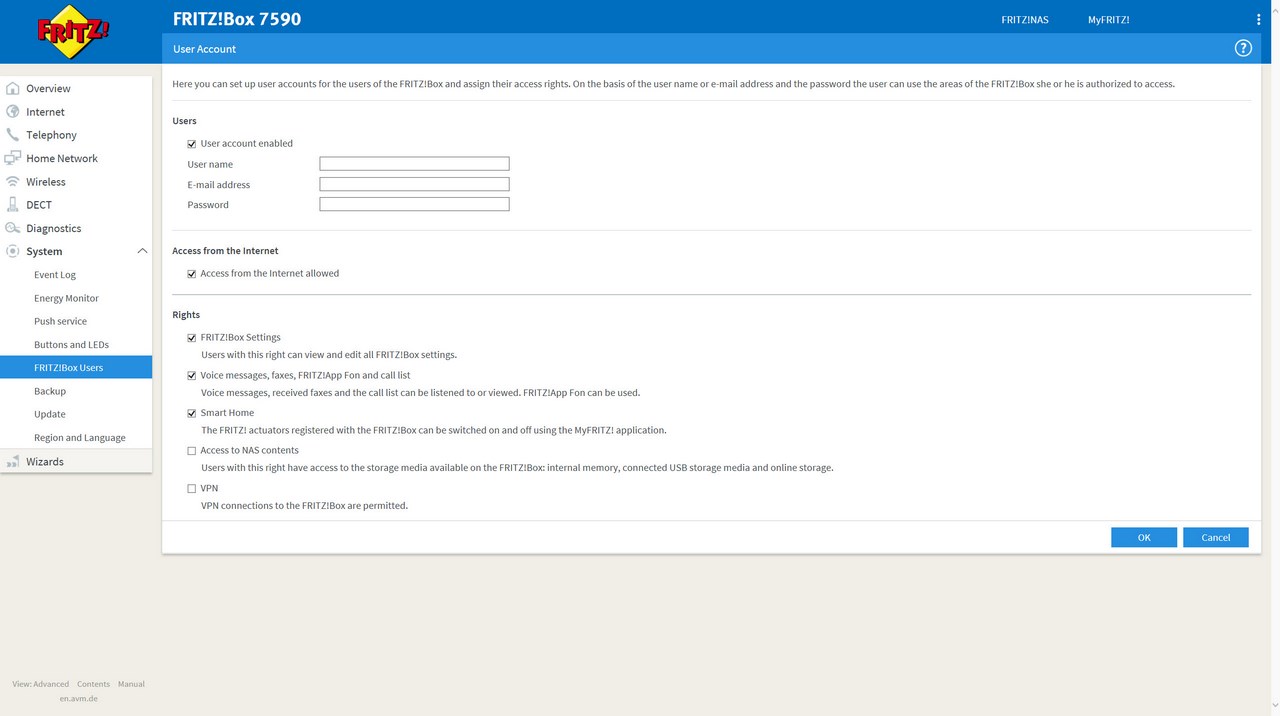Open the Manual link in footer
The width and height of the screenshot is (1280, 716).
pos(131,684)
